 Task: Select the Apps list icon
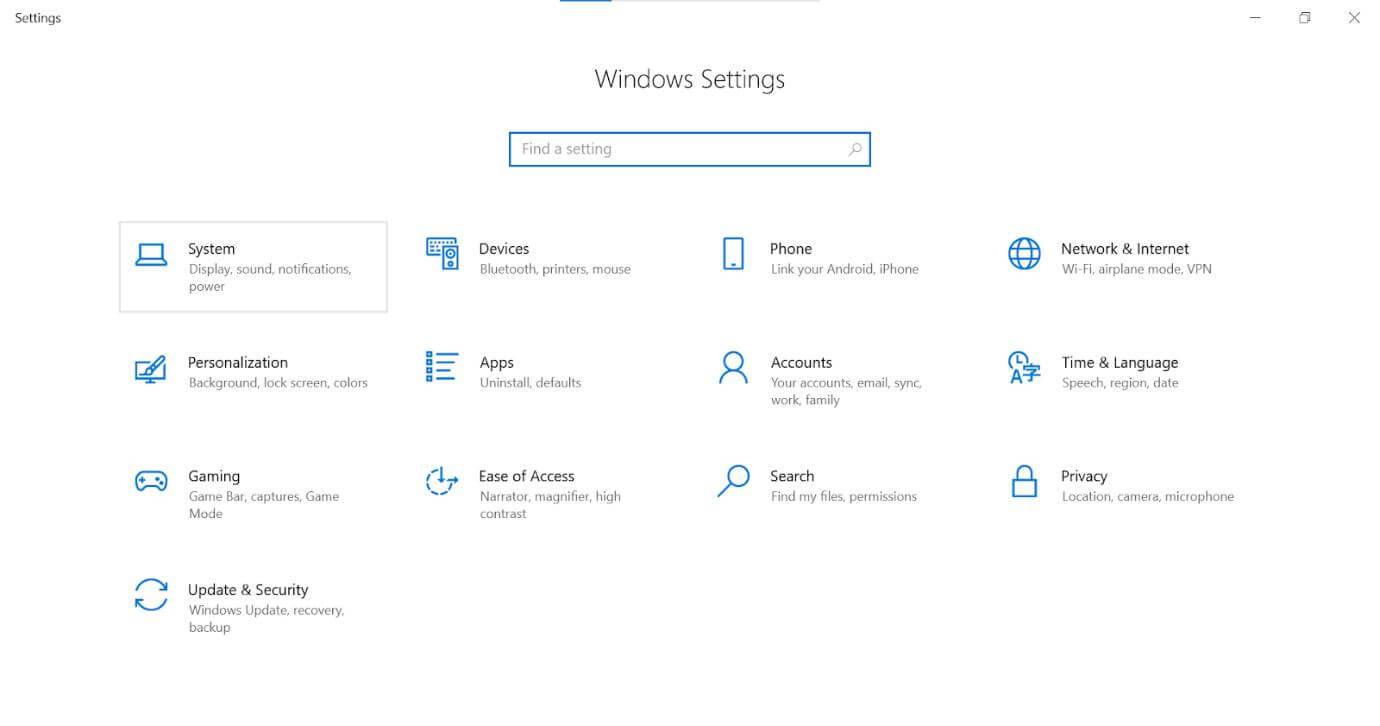pyautogui.click(x=442, y=367)
